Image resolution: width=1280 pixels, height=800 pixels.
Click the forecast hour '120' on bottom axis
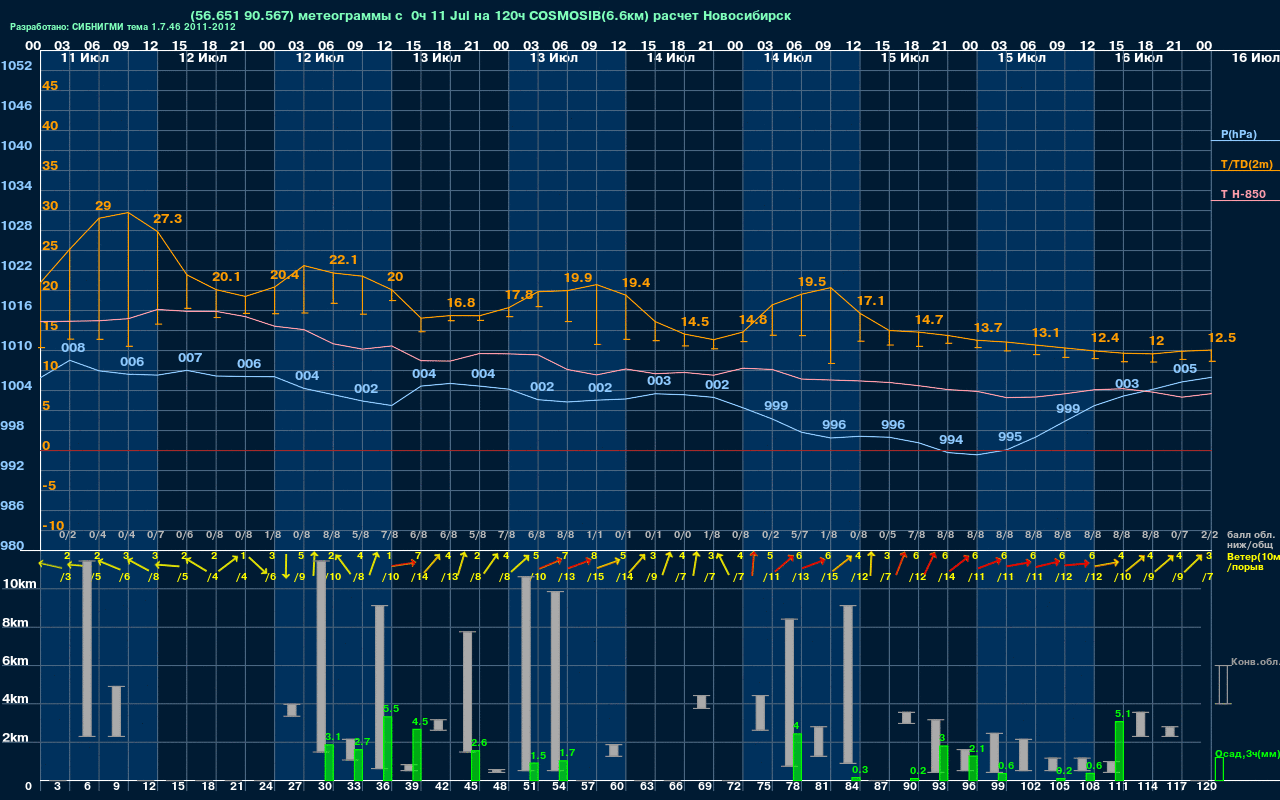[1207, 787]
